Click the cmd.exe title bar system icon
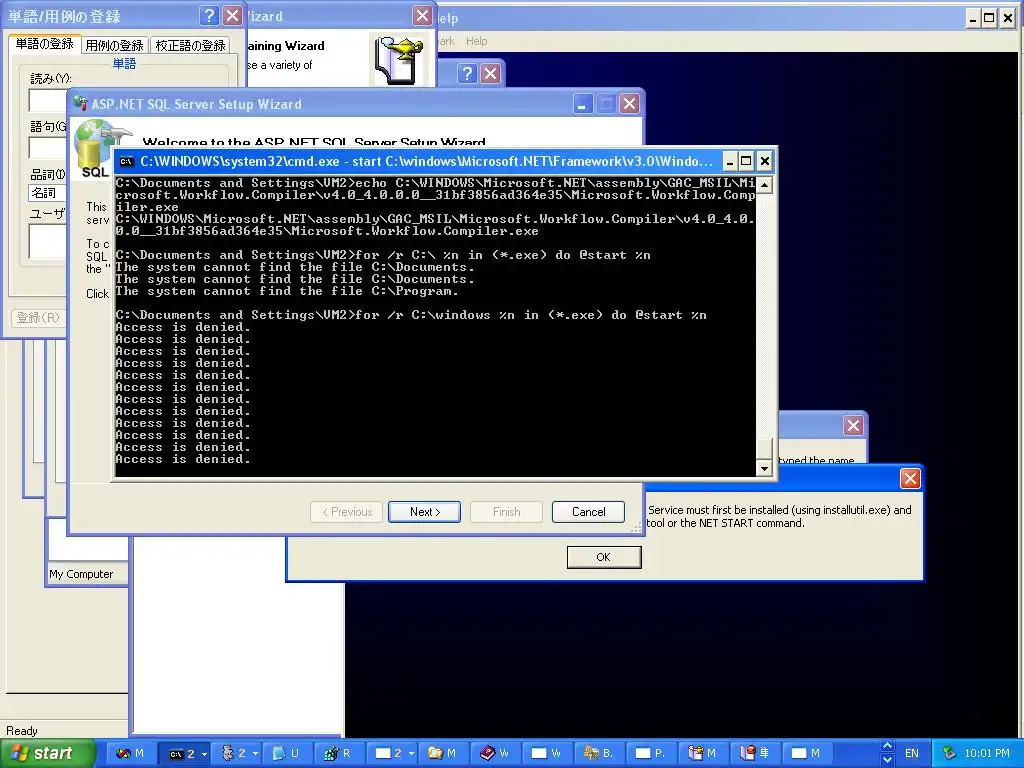1024x768 pixels. [127, 161]
